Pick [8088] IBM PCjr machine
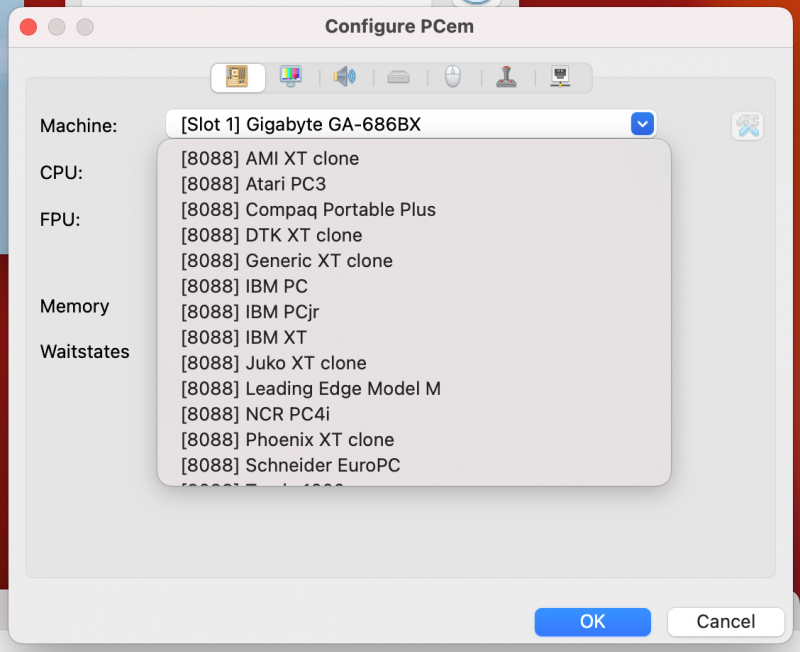This screenshot has width=800, height=652. 414,312
